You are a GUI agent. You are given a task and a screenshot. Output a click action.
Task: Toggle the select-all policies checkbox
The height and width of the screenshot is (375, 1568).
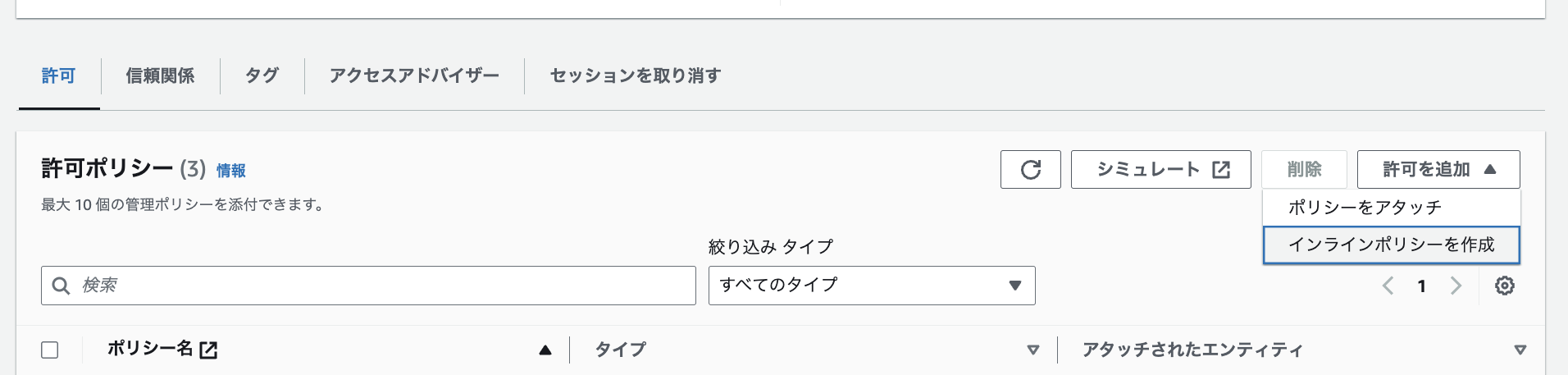tap(50, 350)
